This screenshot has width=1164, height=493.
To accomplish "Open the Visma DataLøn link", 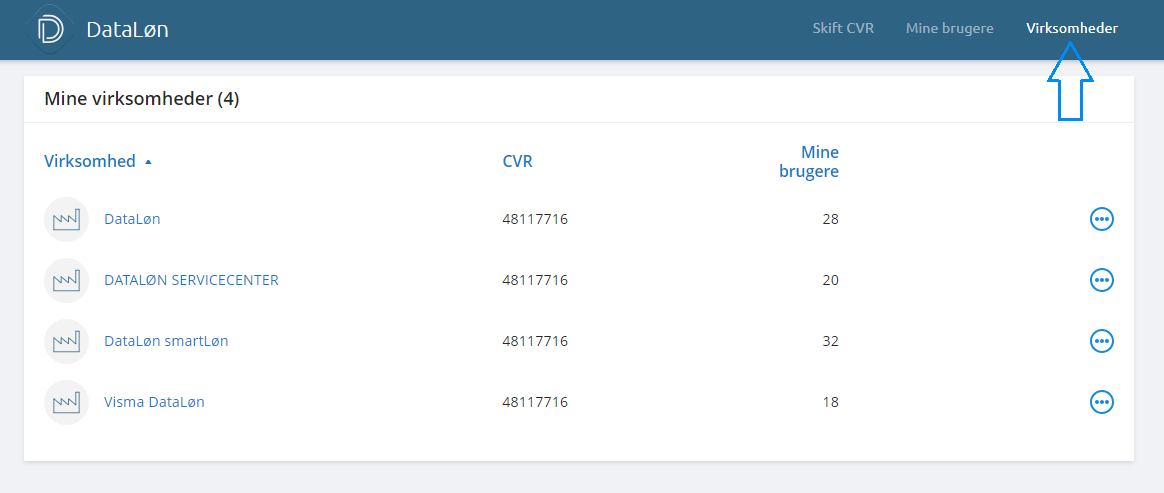I will [x=154, y=402].
